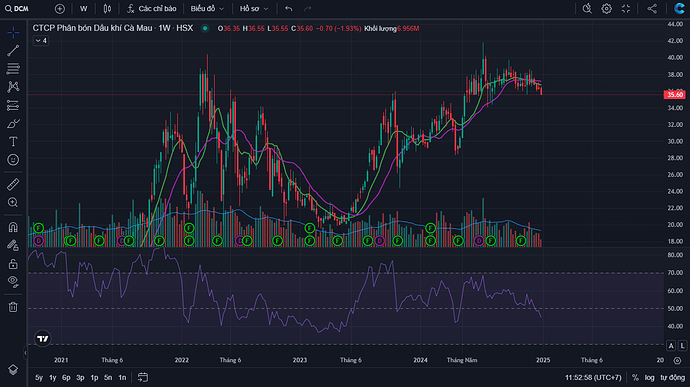The image size is (690, 387).
Task: Click the TradingView logo badge
Action: [x=43, y=339]
